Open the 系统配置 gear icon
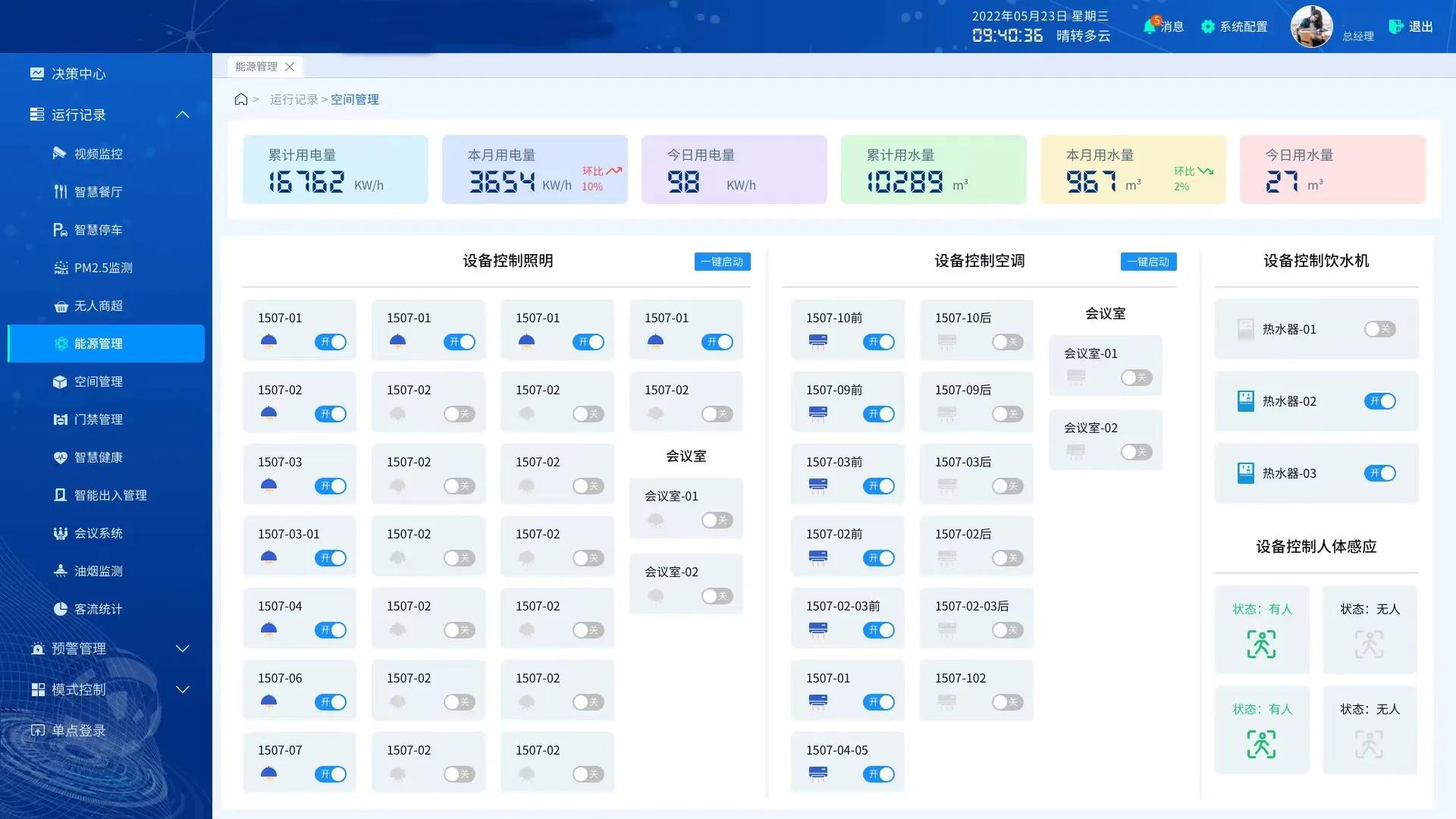1456x819 pixels. click(x=1208, y=27)
